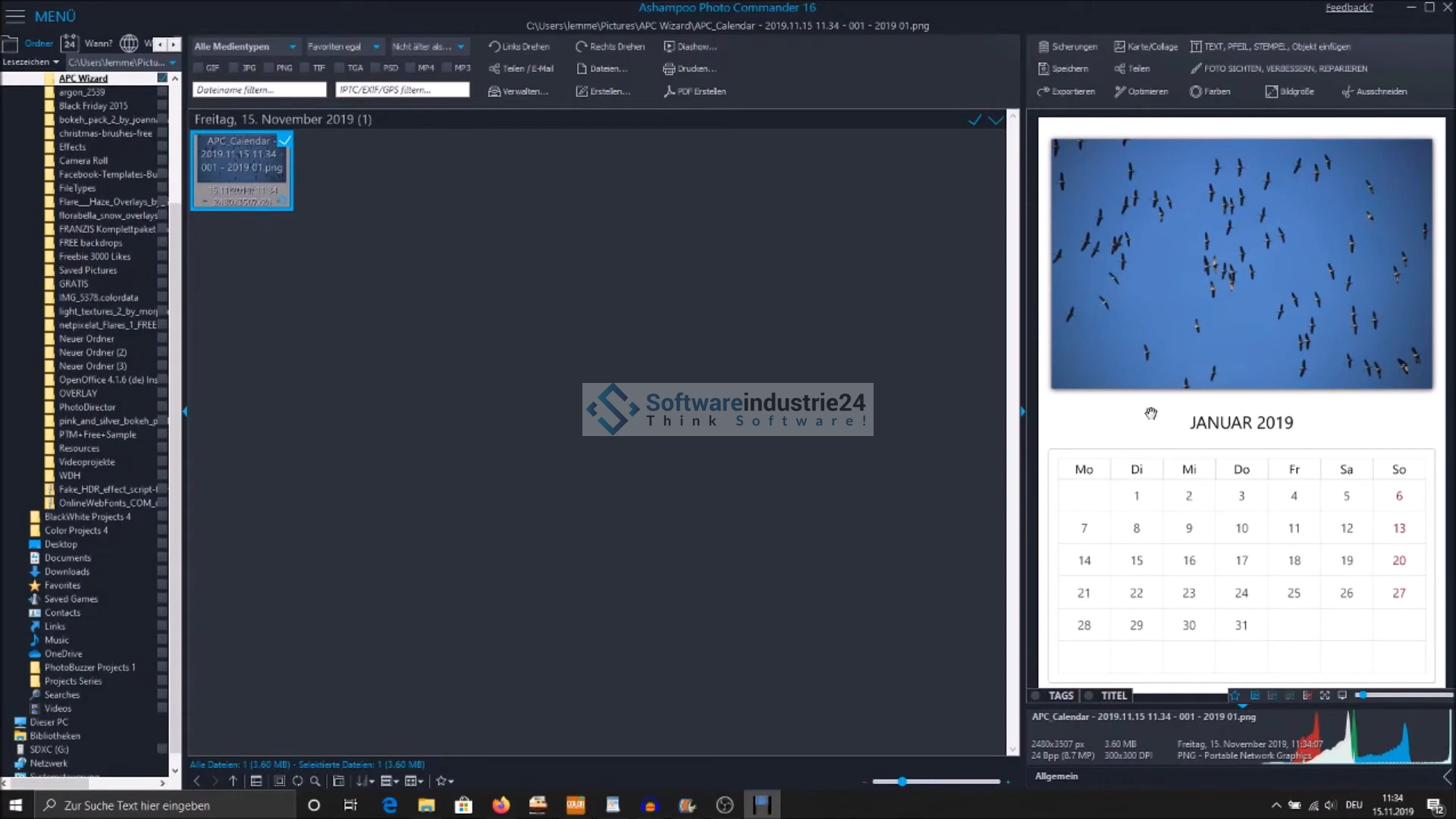Open the Alle Medientypen dropdown
1456x819 pixels.
[x=244, y=46]
